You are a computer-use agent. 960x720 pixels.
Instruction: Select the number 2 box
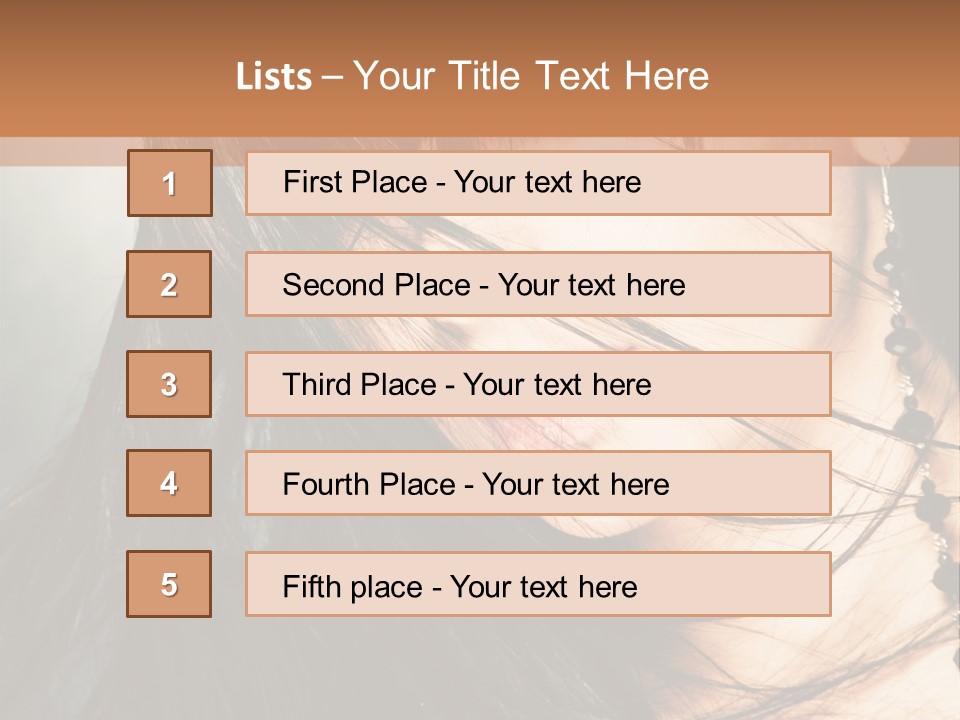(x=170, y=284)
